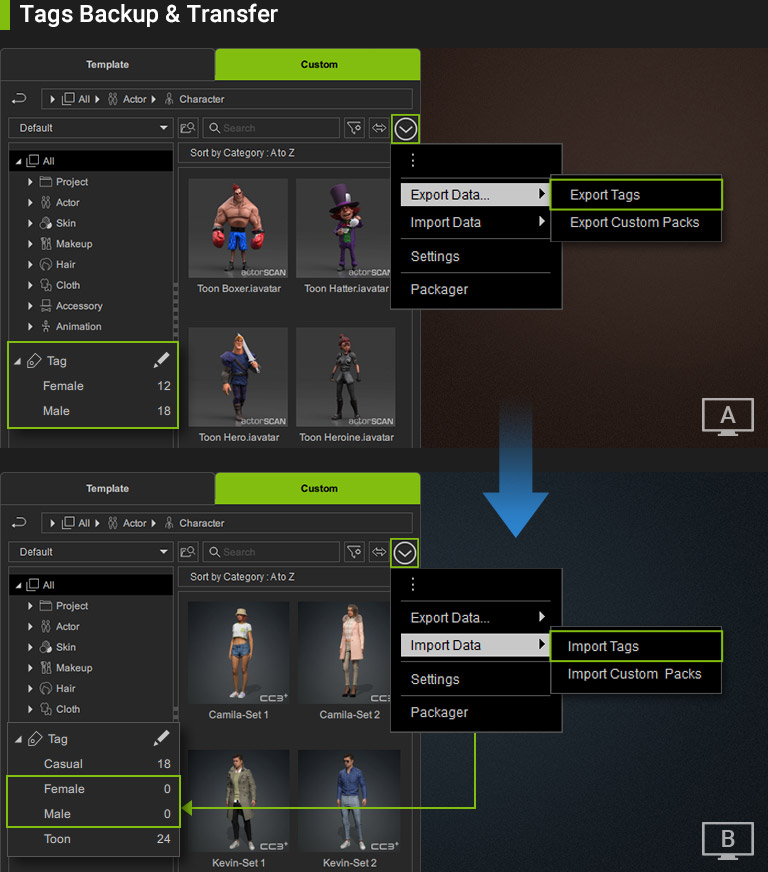Switch to the Template tab in panel A
This screenshot has height=872, width=768.
[107, 65]
